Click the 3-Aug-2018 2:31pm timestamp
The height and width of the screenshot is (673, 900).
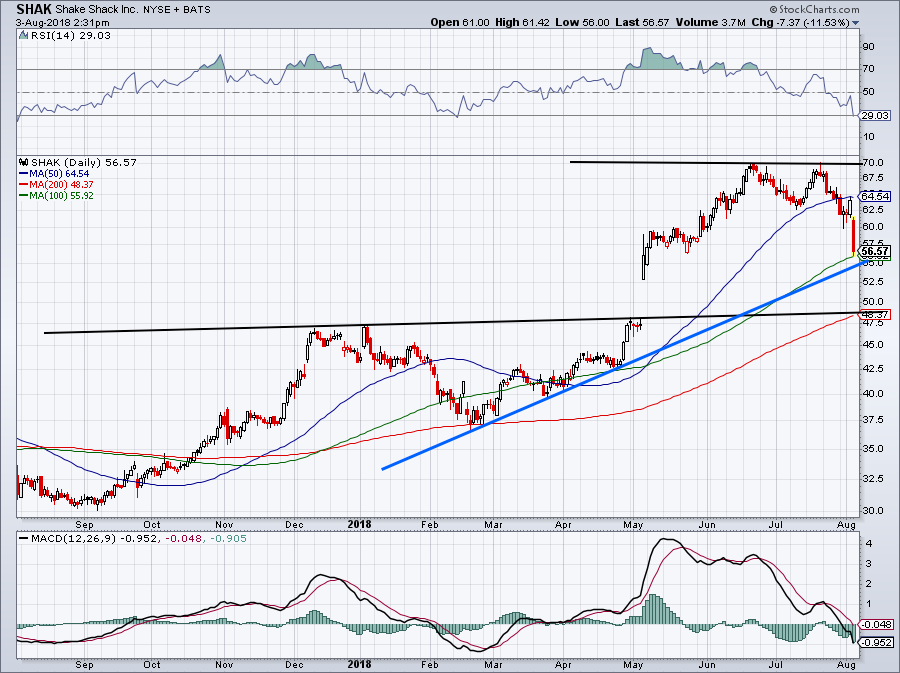[x=63, y=23]
